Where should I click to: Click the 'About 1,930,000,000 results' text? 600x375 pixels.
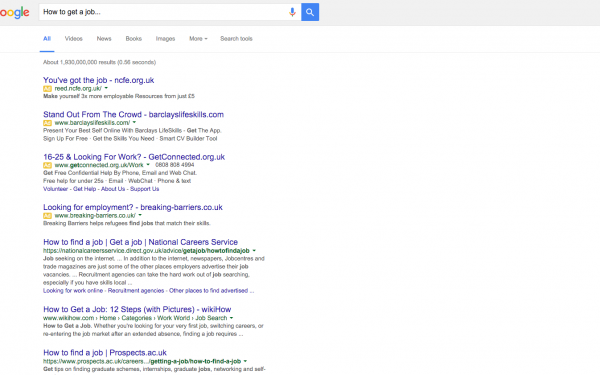pyautogui.click(x=99, y=62)
